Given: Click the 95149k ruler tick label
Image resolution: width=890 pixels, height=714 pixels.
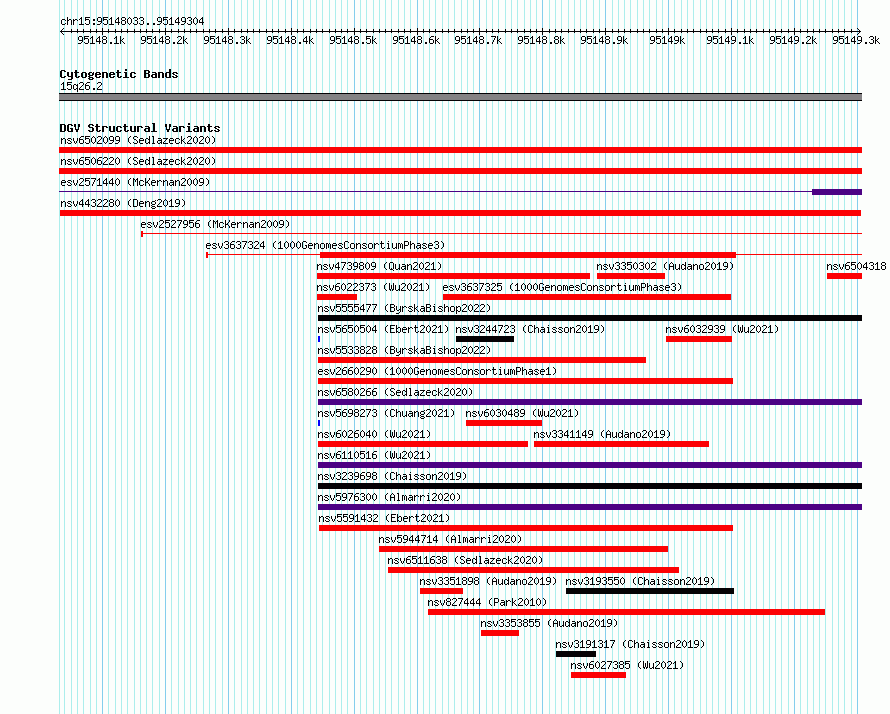Looking at the screenshot, I should click(x=668, y=40).
